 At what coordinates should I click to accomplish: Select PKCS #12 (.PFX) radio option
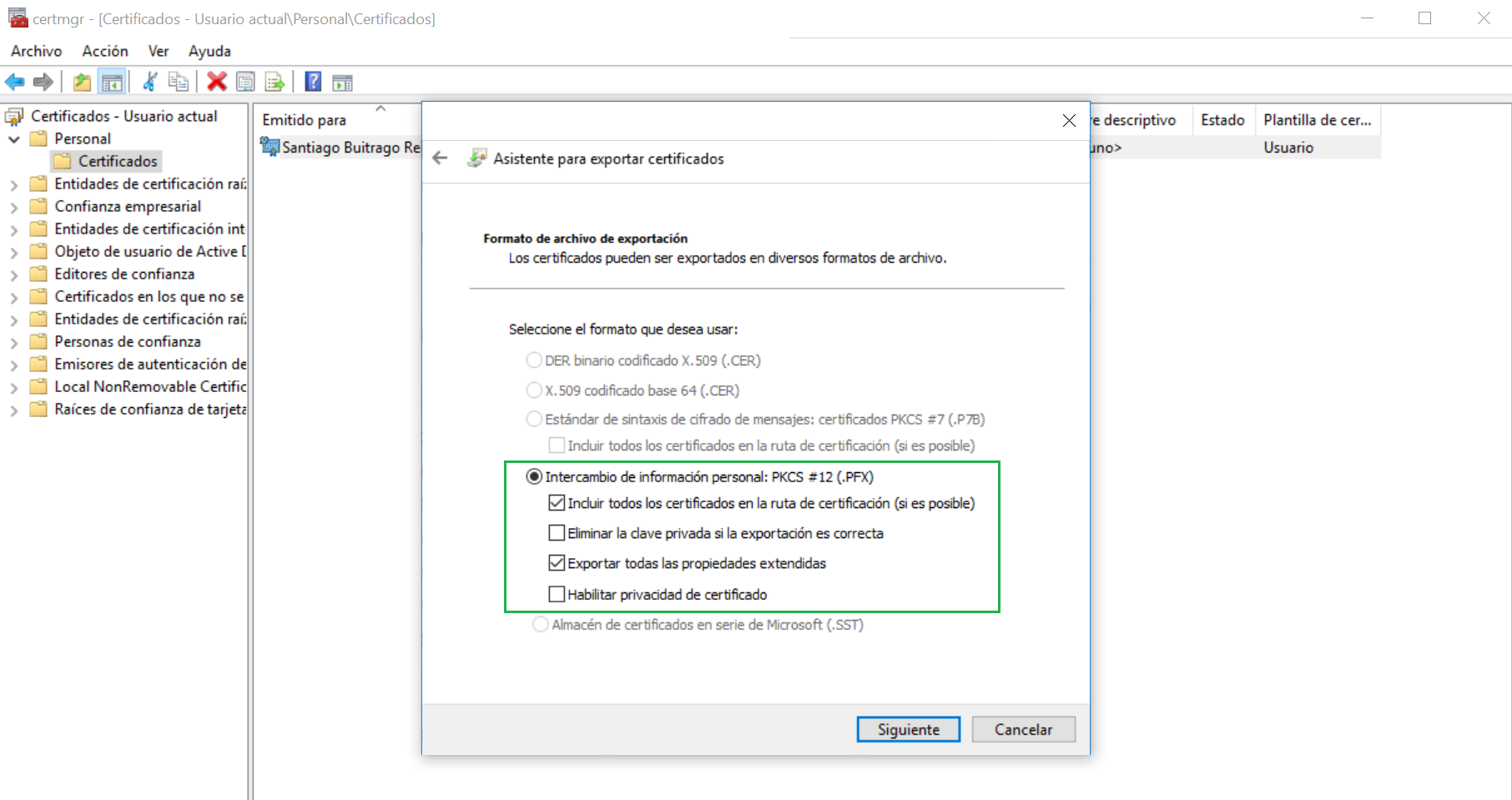coord(534,476)
